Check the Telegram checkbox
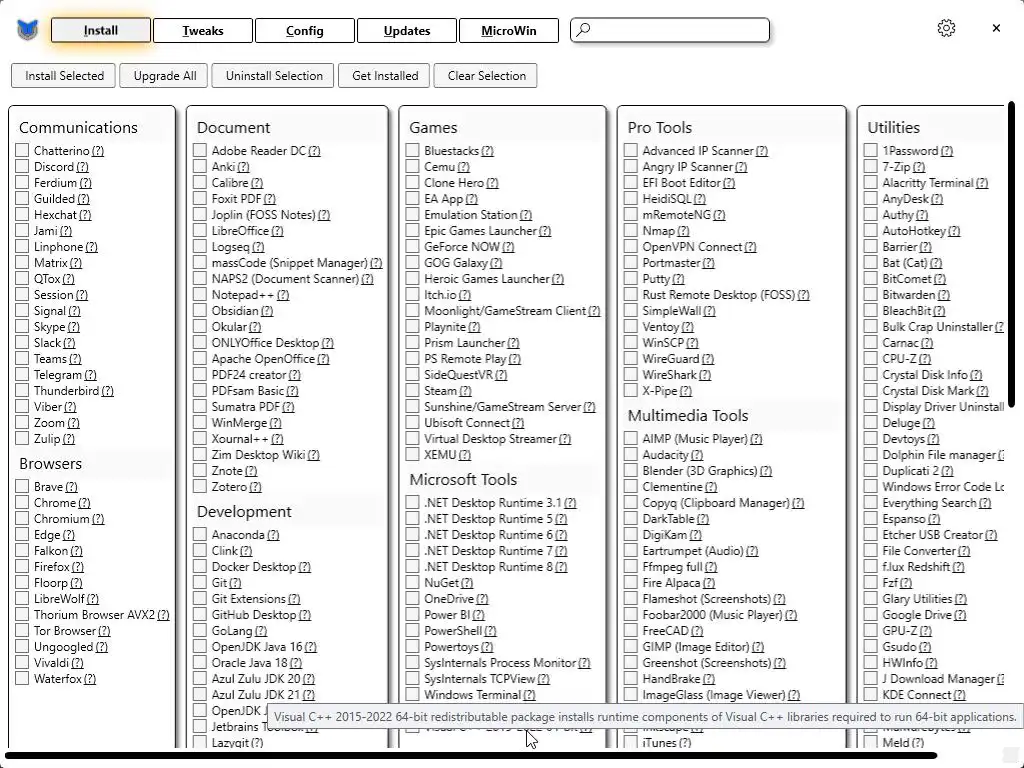 tap(22, 374)
